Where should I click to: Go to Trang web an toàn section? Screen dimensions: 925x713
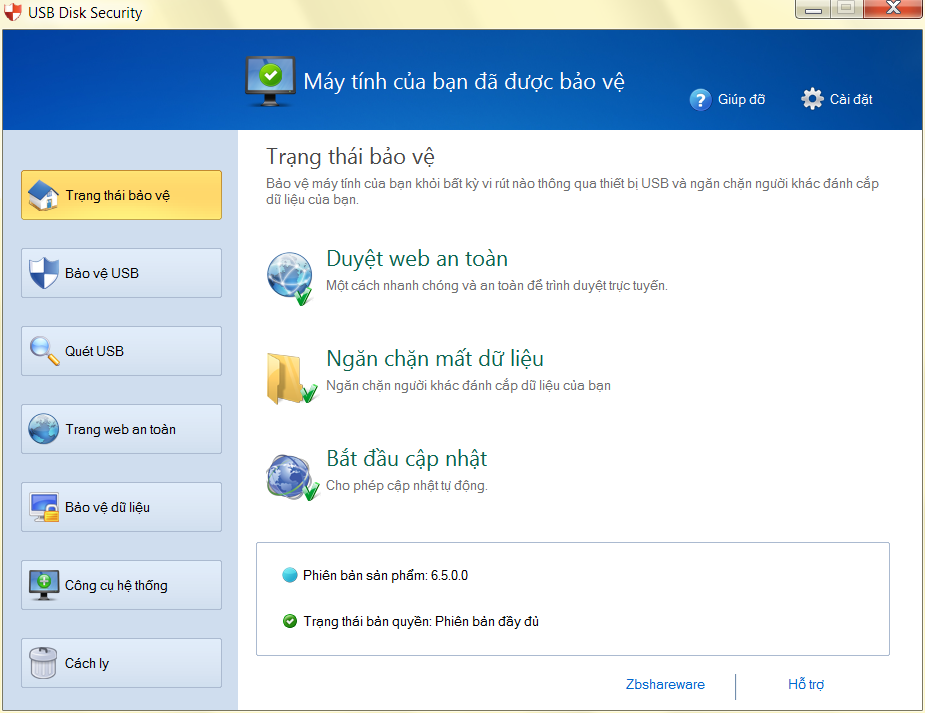pos(122,429)
